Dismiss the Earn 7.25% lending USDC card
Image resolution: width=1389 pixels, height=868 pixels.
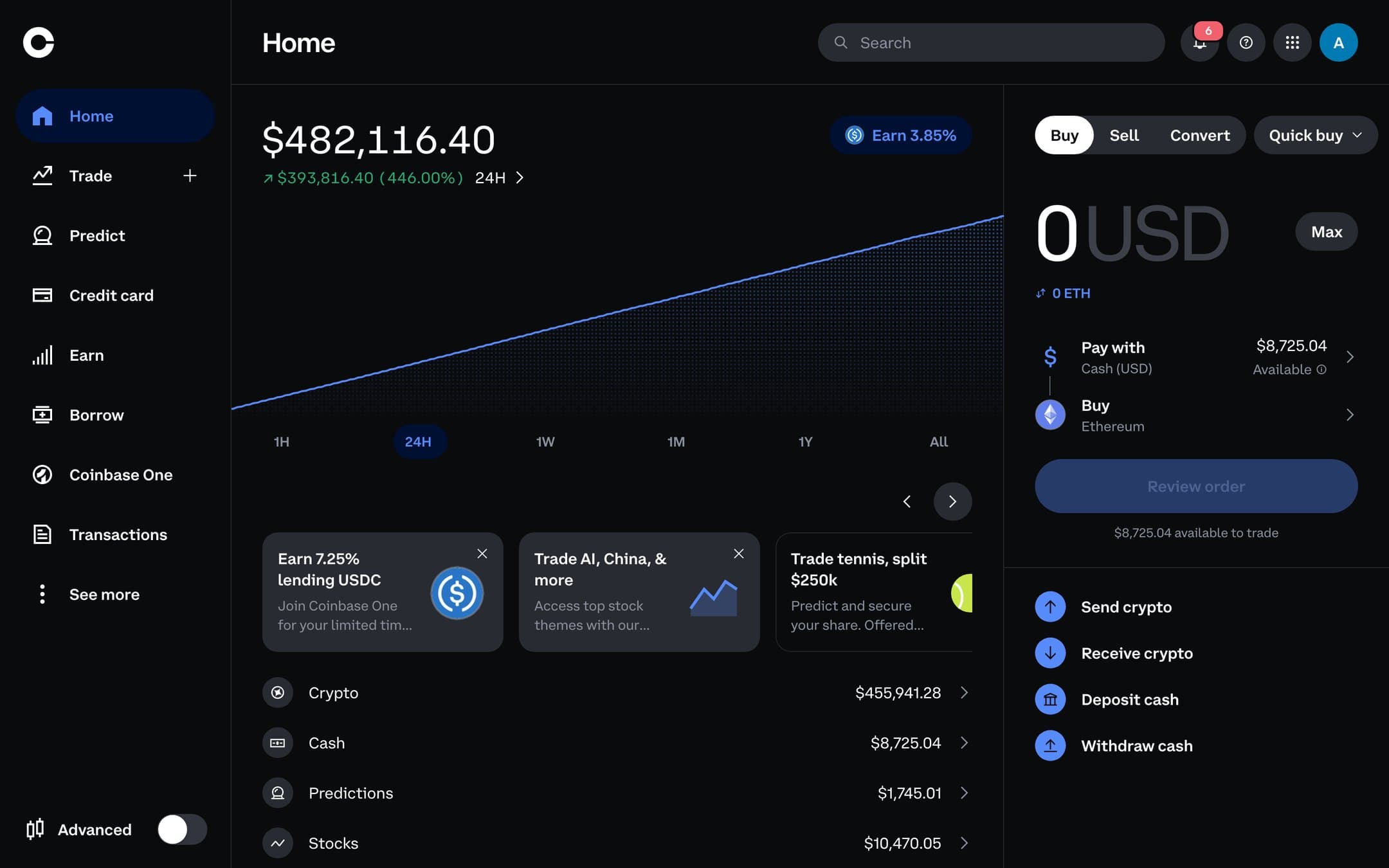click(482, 554)
